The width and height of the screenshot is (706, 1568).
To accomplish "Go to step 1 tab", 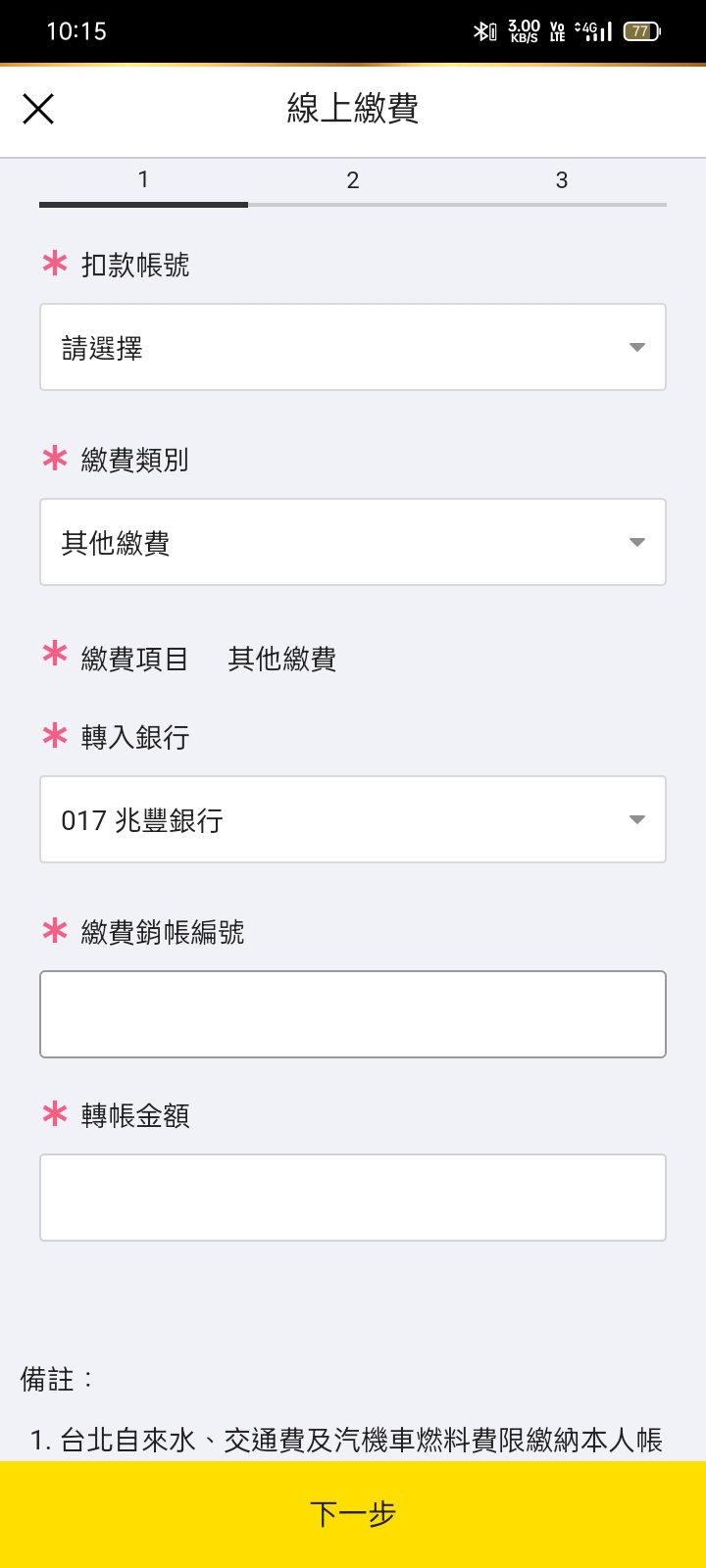I will click(143, 180).
